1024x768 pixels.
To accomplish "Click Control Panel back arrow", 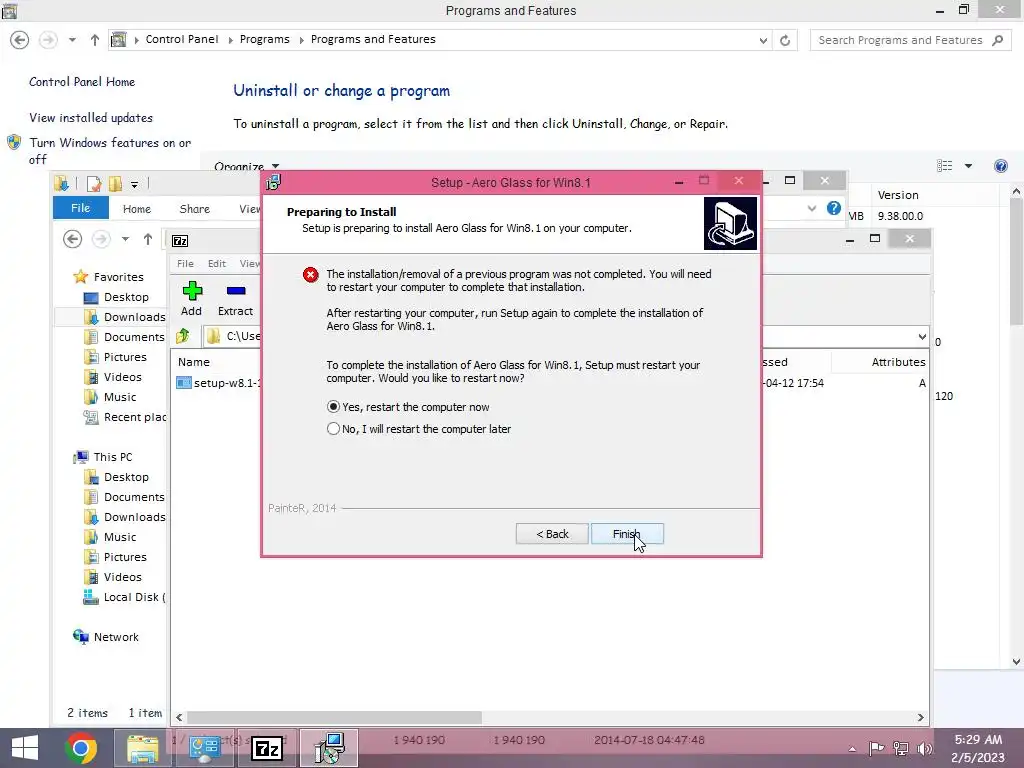I will point(20,40).
